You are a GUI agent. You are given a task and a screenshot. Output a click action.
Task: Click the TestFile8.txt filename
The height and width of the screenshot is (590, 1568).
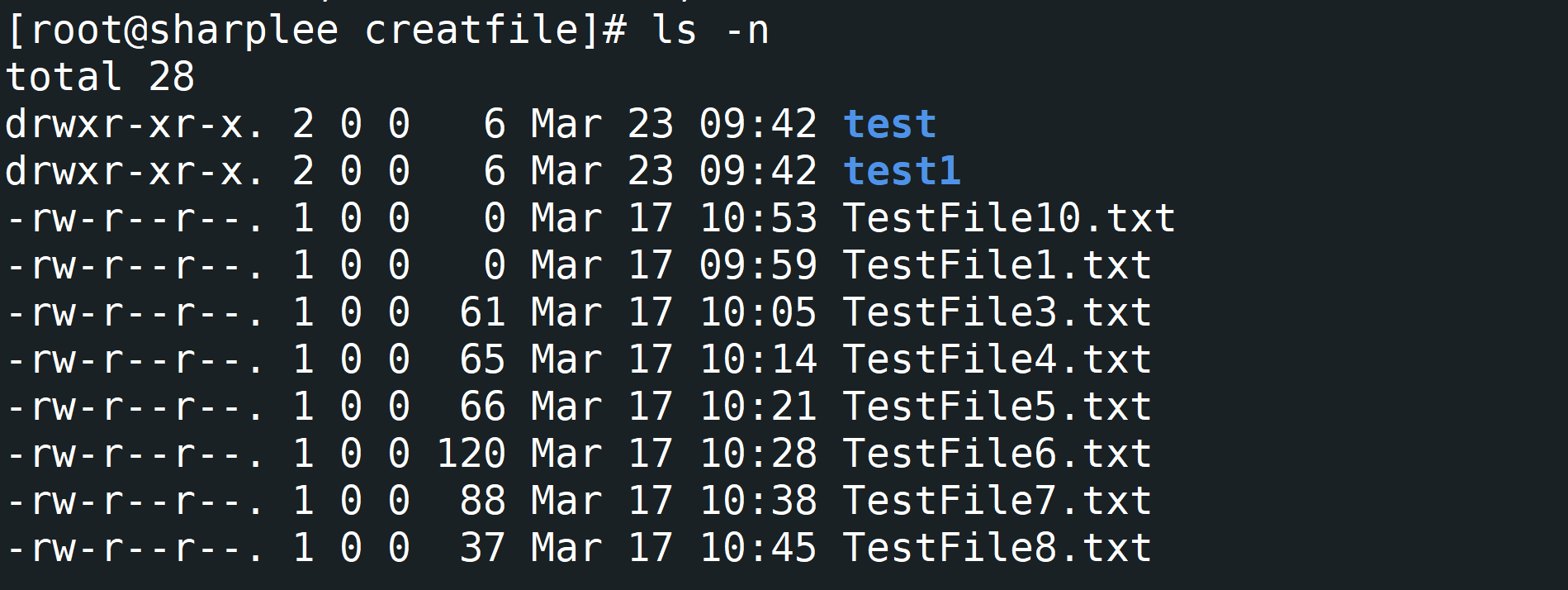pos(997,549)
